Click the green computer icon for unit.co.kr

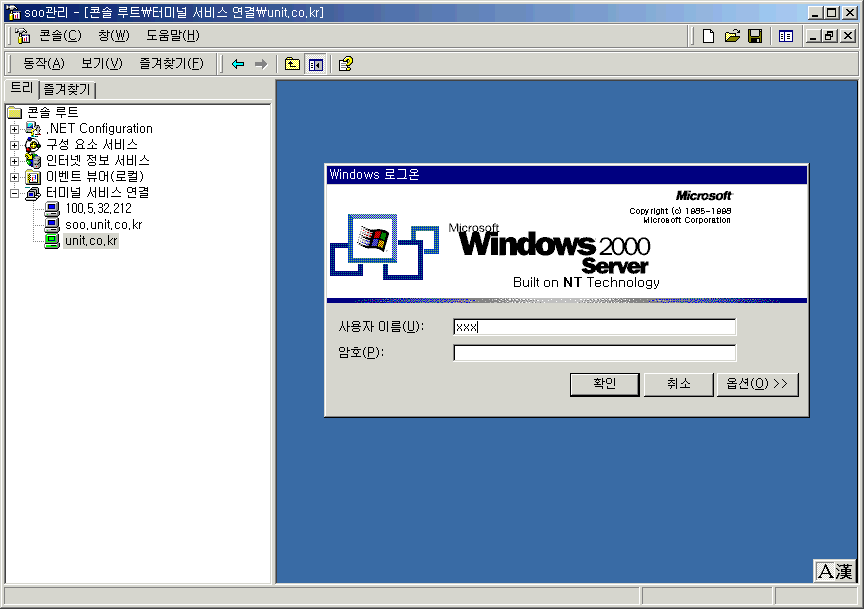[52, 241]
